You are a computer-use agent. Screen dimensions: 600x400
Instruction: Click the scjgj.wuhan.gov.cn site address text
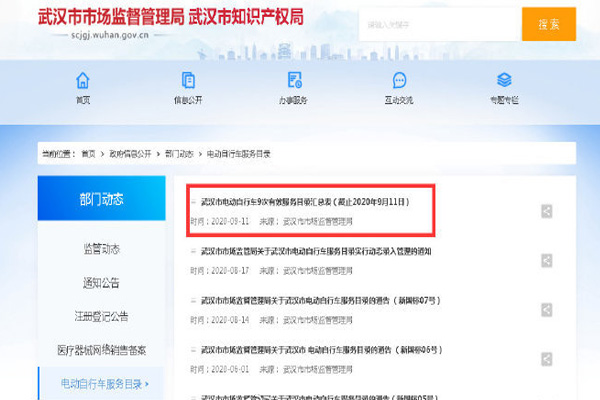point(110,35)
